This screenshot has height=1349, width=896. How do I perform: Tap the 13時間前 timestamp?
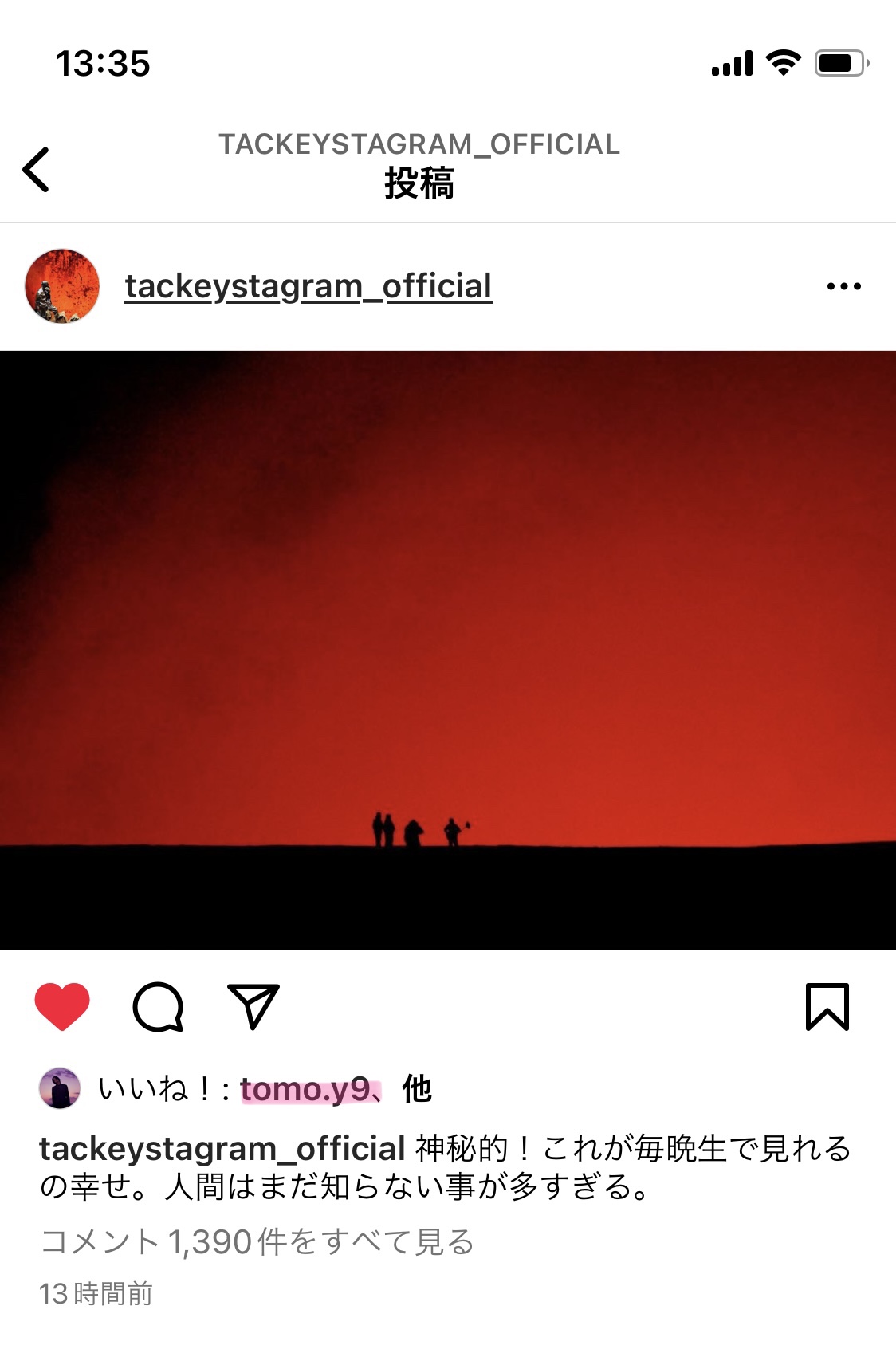tap(96, 1293)
